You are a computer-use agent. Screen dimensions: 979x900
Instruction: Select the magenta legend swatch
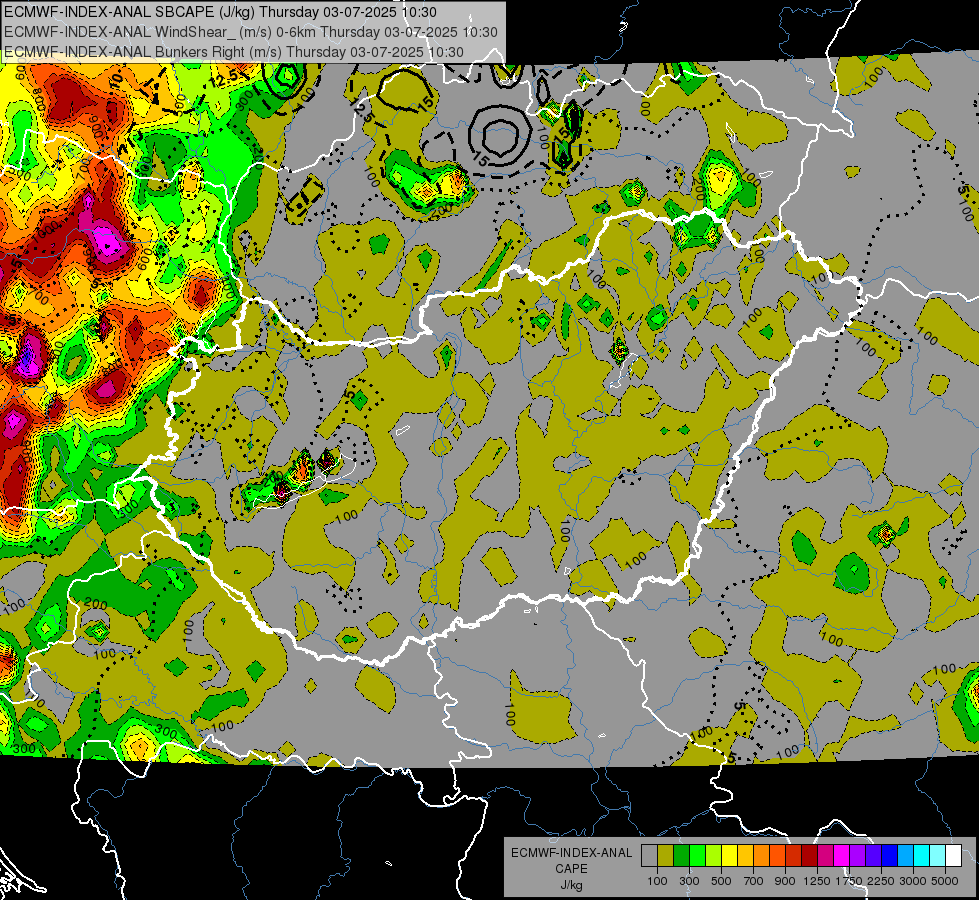click(x=842, y=855)
